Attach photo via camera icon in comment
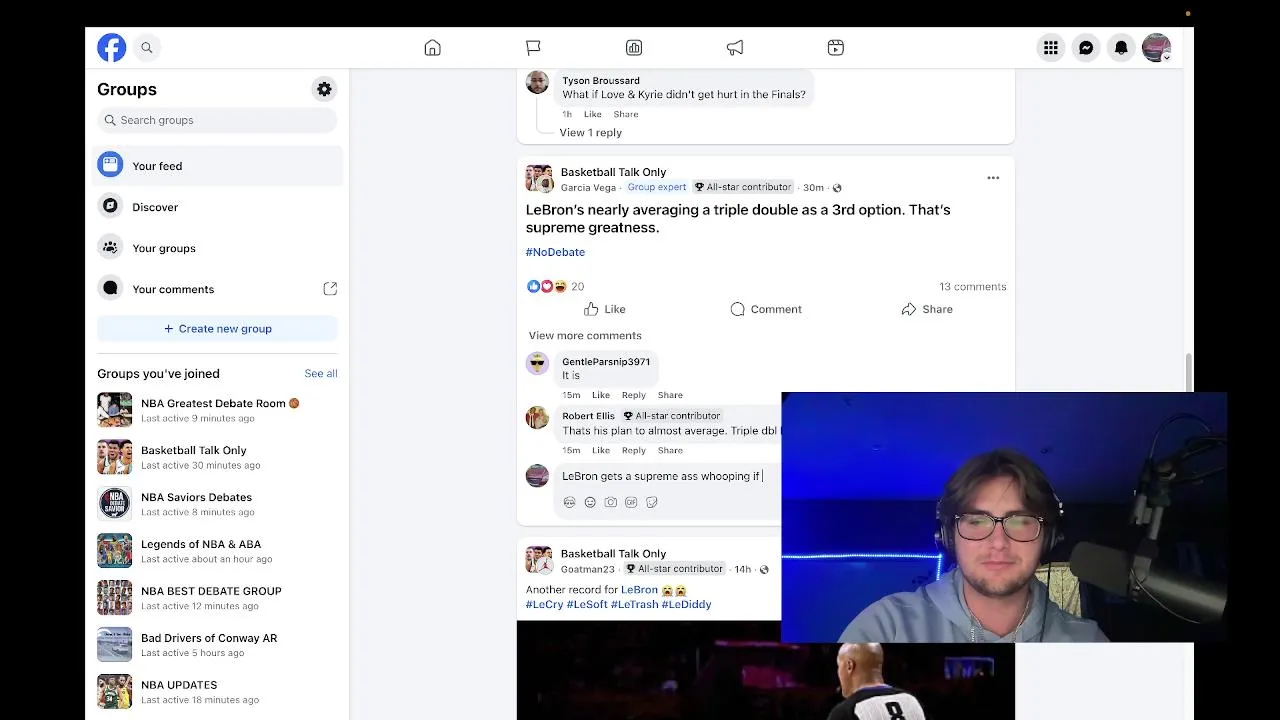 610,502
